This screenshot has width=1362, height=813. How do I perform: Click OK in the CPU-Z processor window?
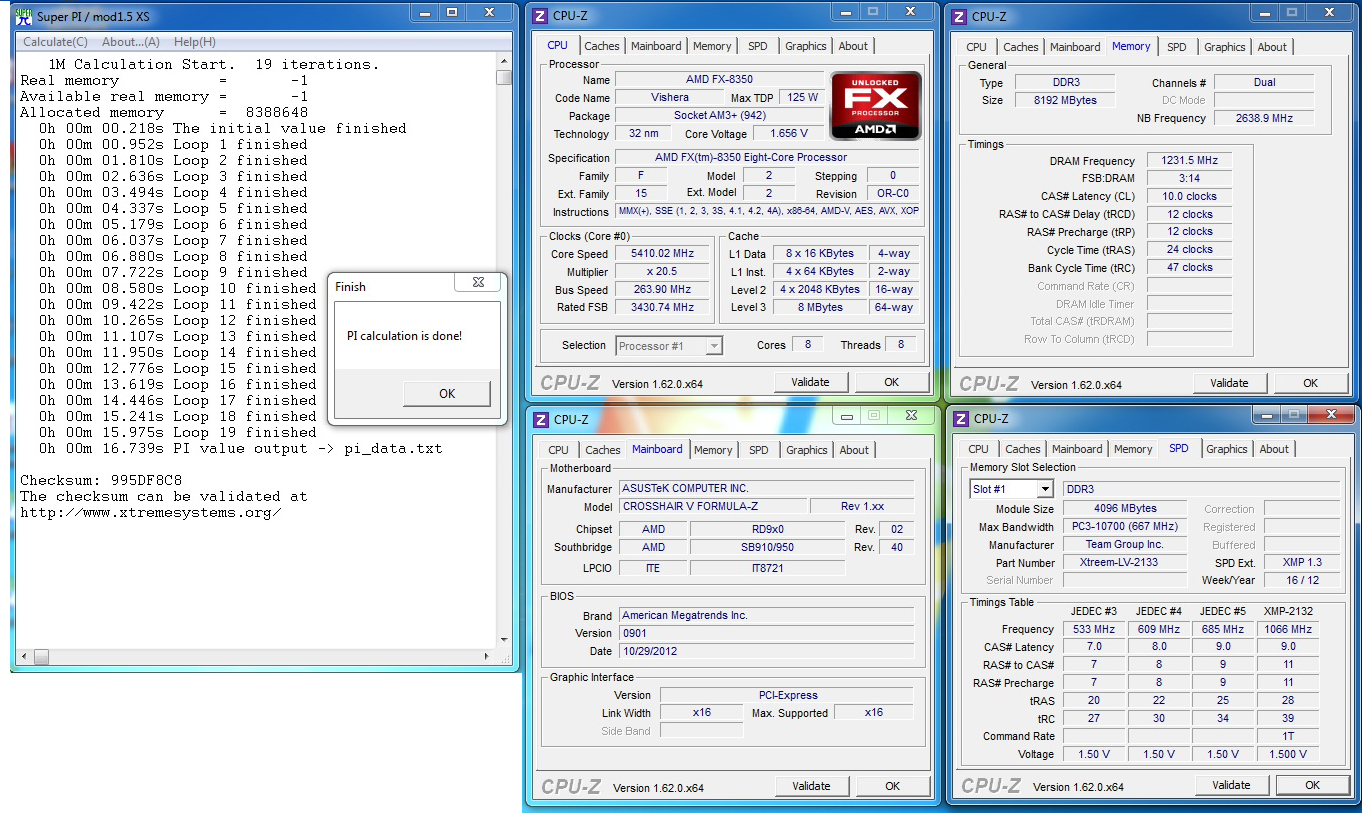click(891, 382)
